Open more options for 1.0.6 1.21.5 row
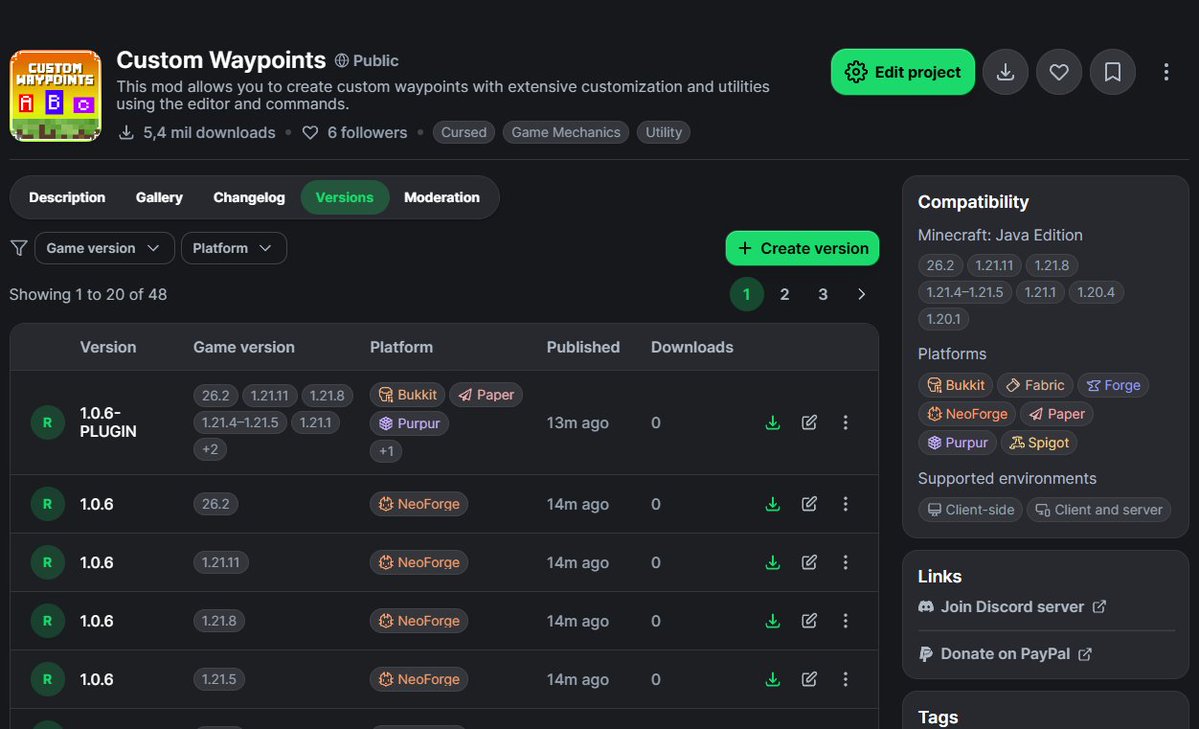1199x729 pixels. (845, 679)
